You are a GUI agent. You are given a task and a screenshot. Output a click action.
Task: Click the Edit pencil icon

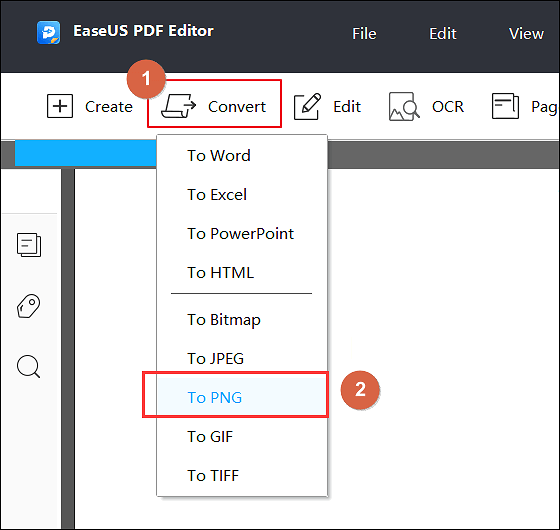click(x=307, y=106)
